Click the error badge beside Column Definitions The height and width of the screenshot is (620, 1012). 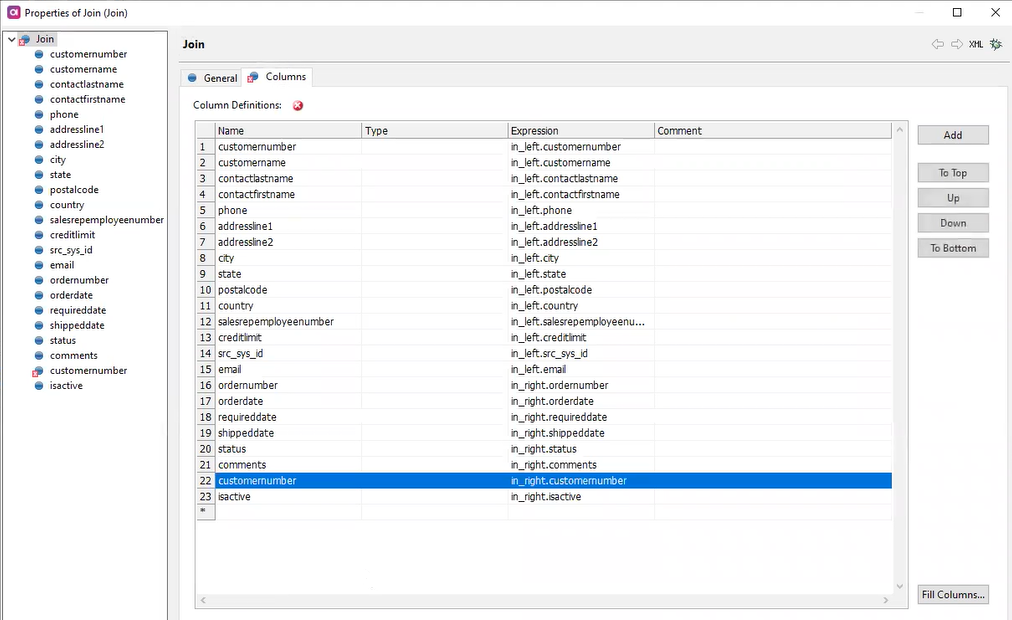(297, 105)
